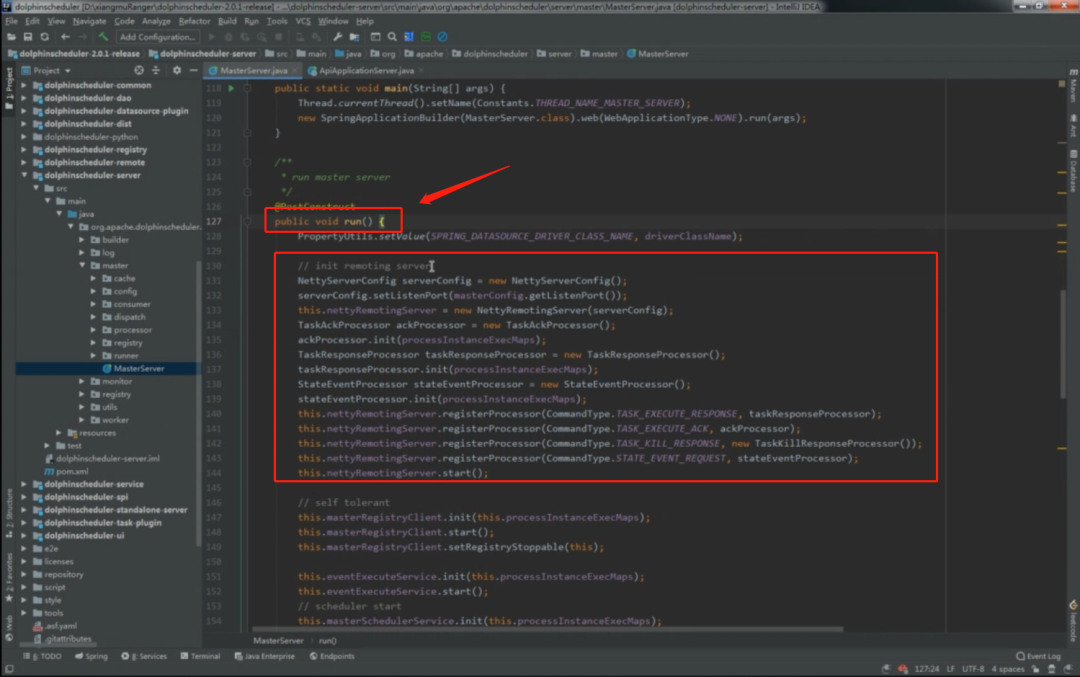This screenshot has width=1080, height=677.
Task: Open Project panel gear settings
Action: tap(177, 70)
